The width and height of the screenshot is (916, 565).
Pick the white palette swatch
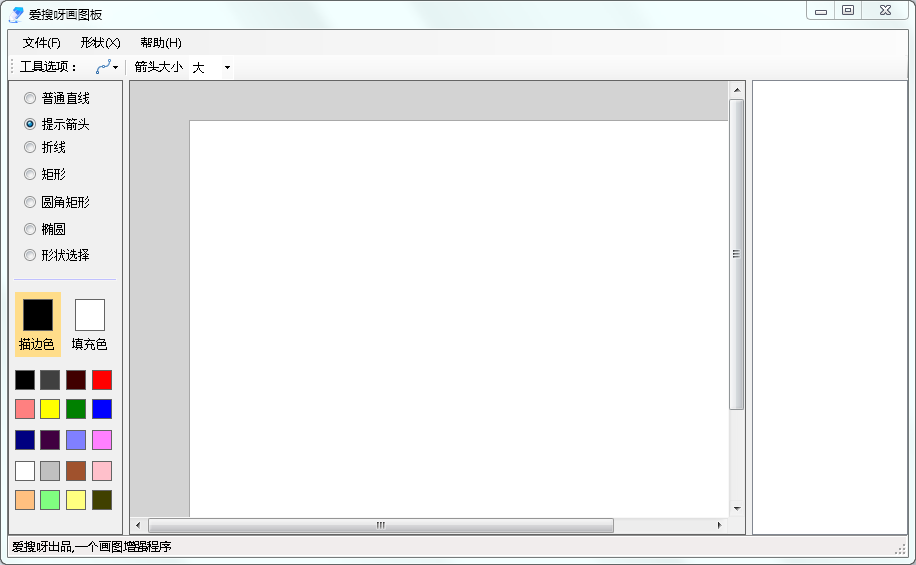(25, 471)
